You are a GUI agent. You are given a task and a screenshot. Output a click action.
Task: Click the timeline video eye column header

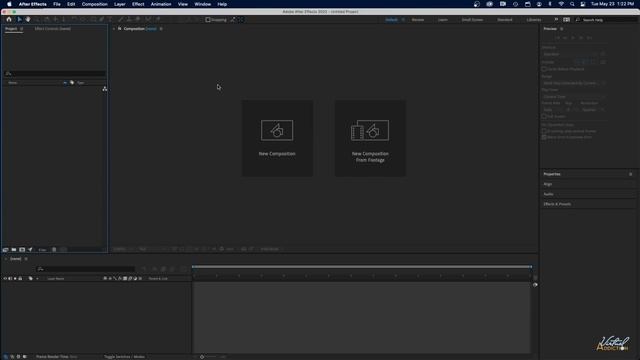(5, 278)
